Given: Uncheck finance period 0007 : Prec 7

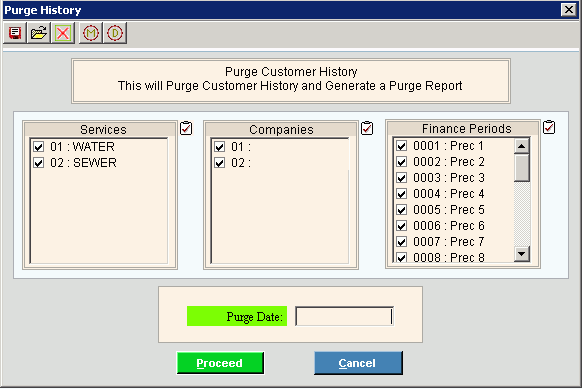Looking at the screenshot, I should (402, 241).
